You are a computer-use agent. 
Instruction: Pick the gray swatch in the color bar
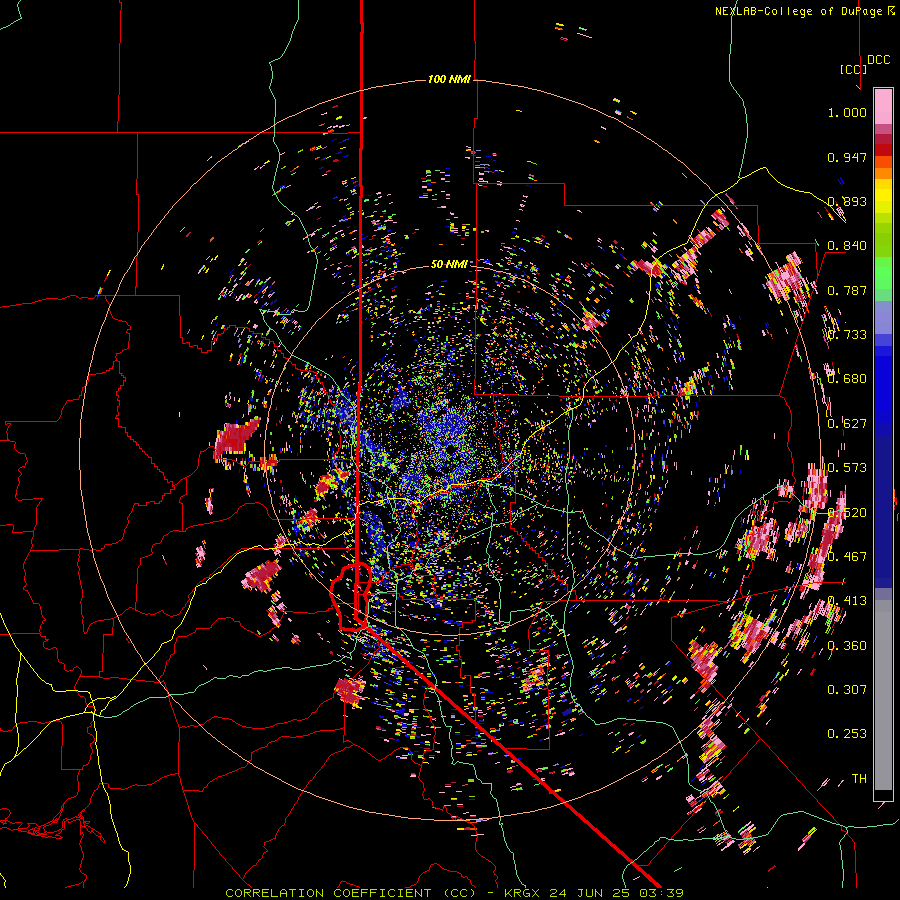click(883, 695)
